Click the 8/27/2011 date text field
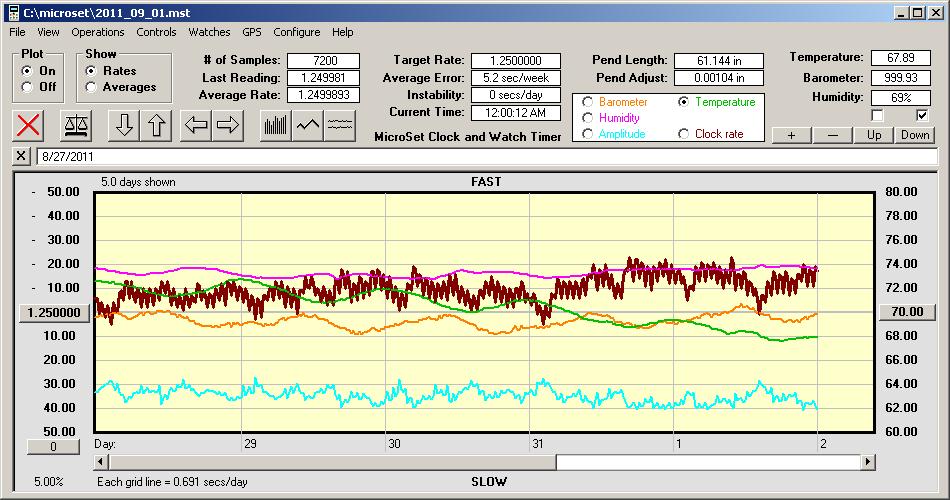The image size is (950, 500). (x=487, y=156)
